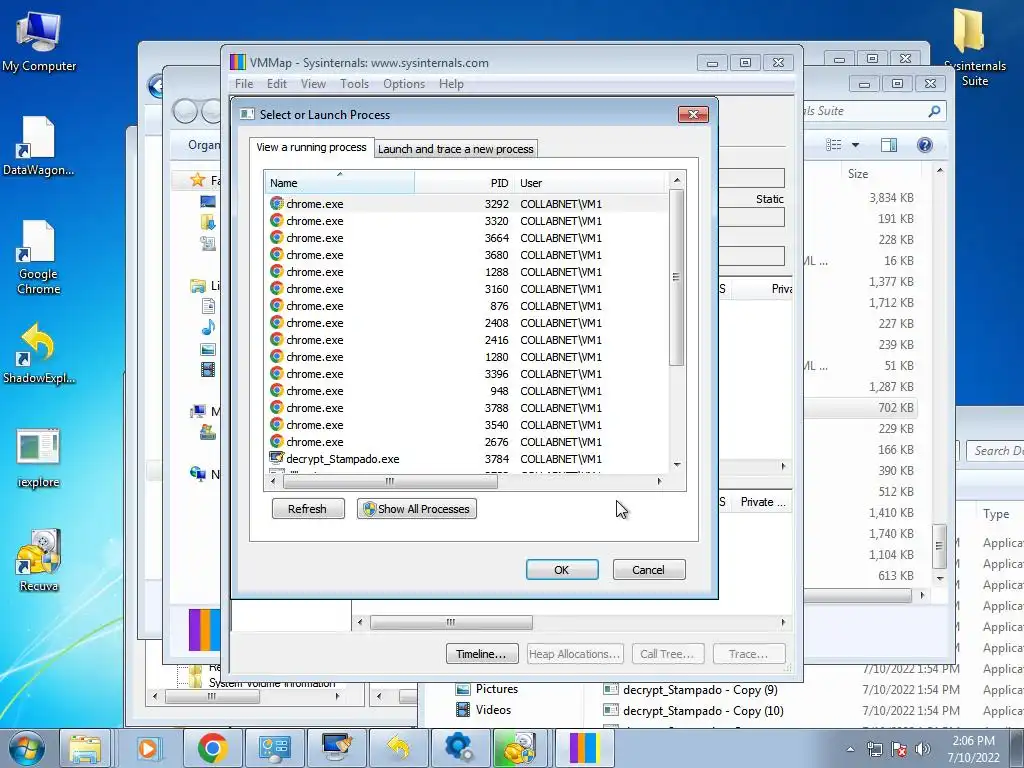Click process list horizontal scroll right arrow
The height and width of the screenshot is (768, 1024).
pos(659,481)
